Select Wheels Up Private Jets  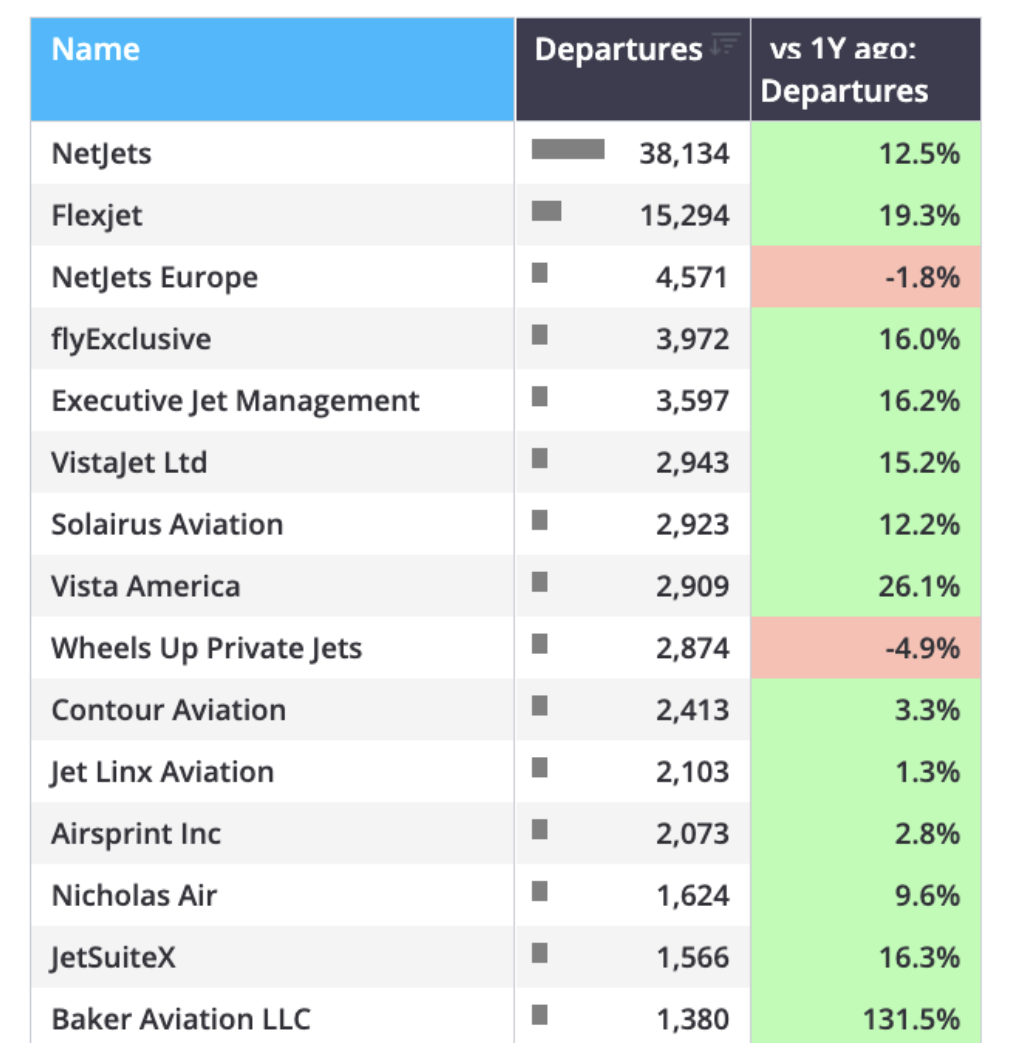click(x=206, y=648)
